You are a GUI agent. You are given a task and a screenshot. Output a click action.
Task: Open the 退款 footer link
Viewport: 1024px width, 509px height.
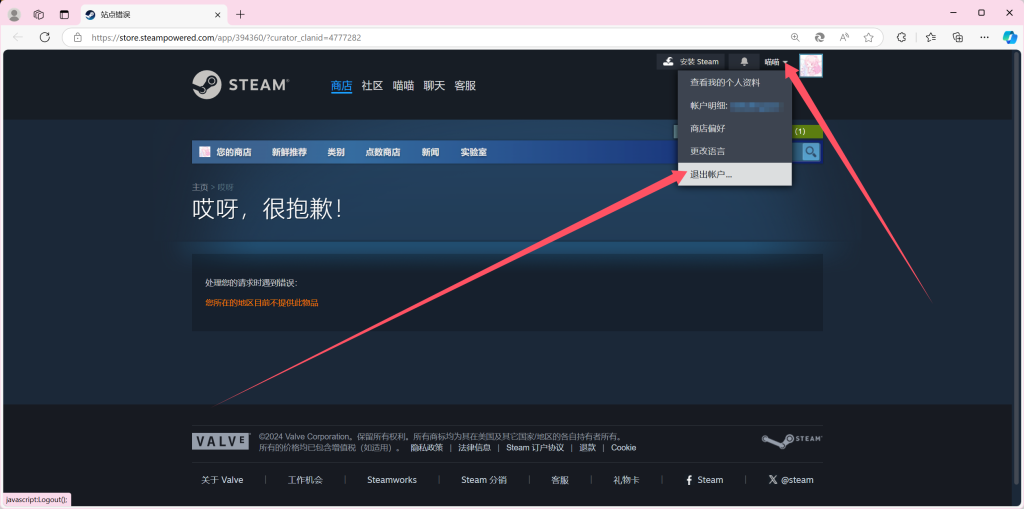[x=587, y=448]
